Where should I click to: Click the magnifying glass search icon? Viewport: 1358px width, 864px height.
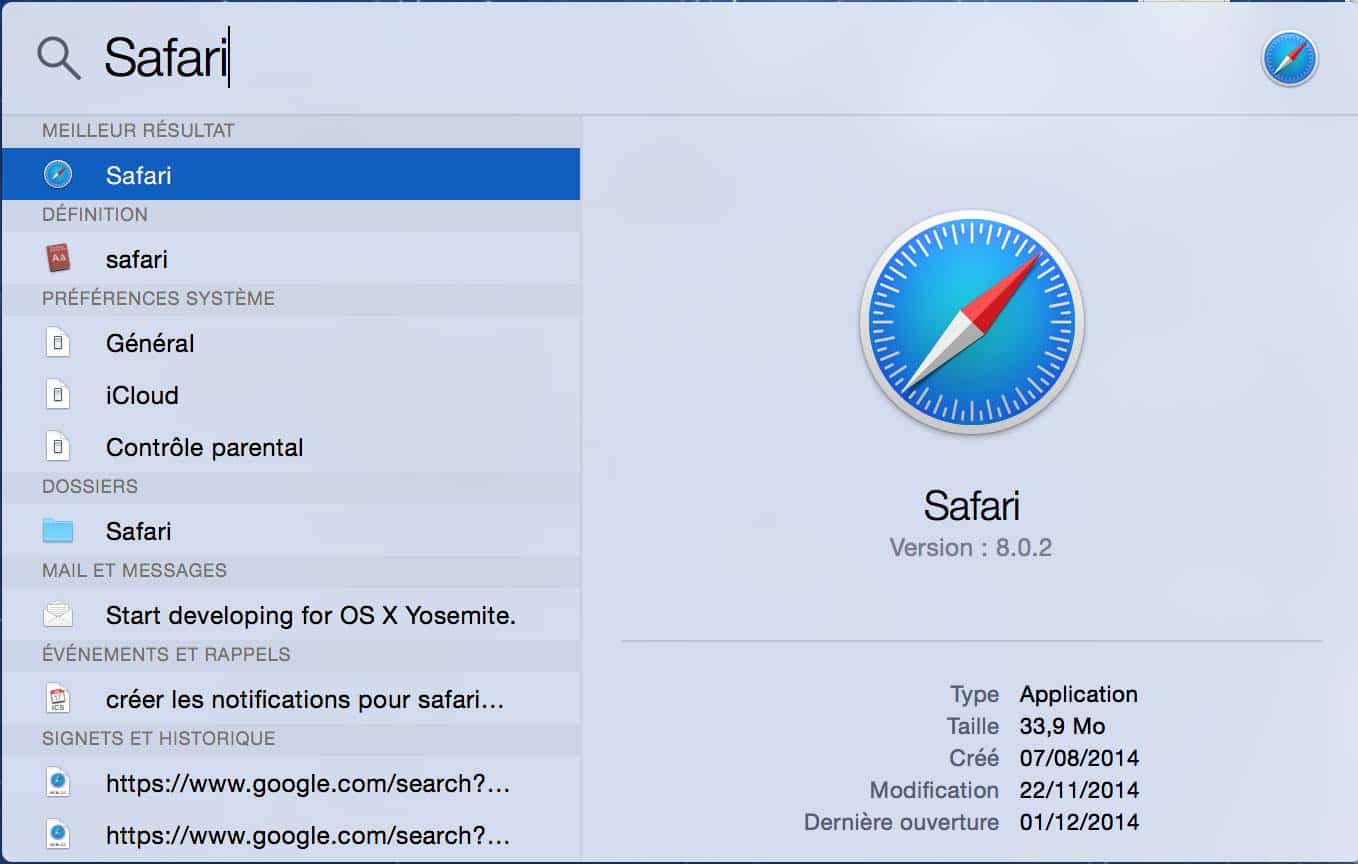59,59
